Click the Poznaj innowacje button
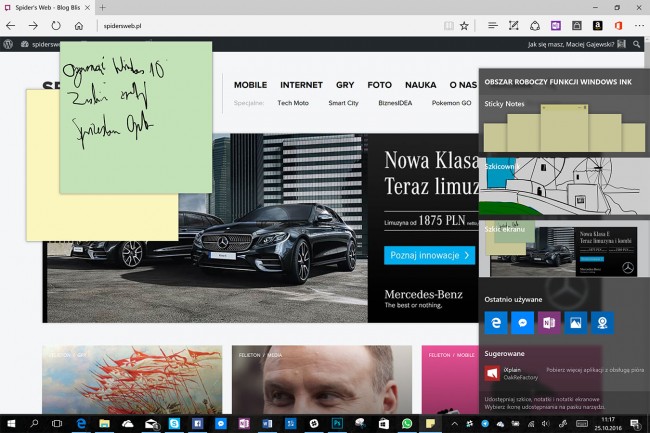This screenshot has height=433, width=650. pos(429,255)
